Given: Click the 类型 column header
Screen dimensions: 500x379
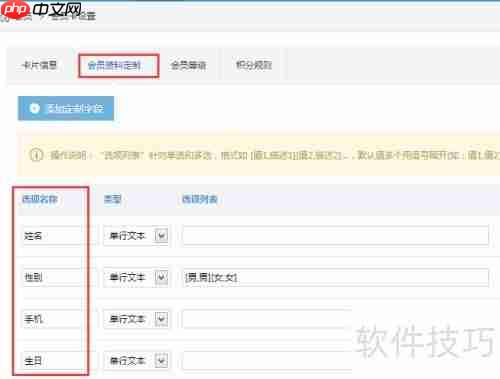Looking at the screenshot, I should [x=112, y=199].
